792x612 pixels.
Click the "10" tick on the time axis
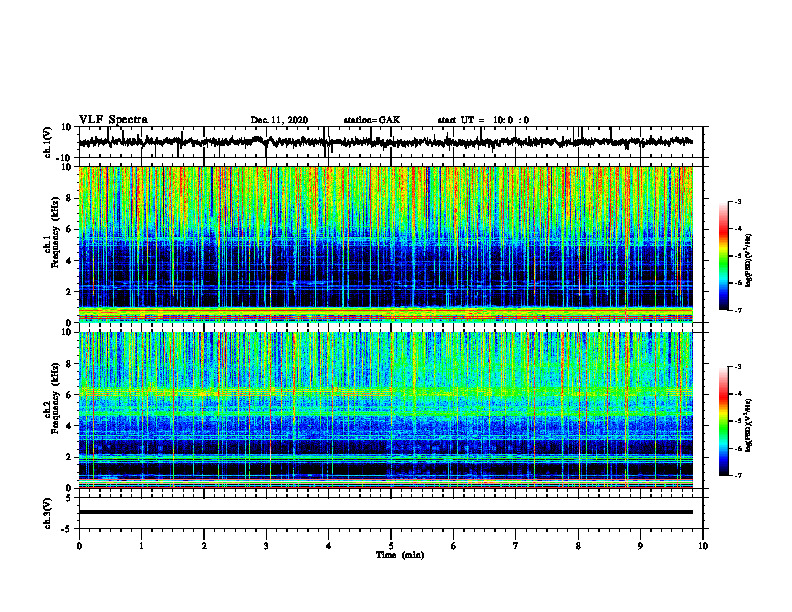[x=703, y=546]
